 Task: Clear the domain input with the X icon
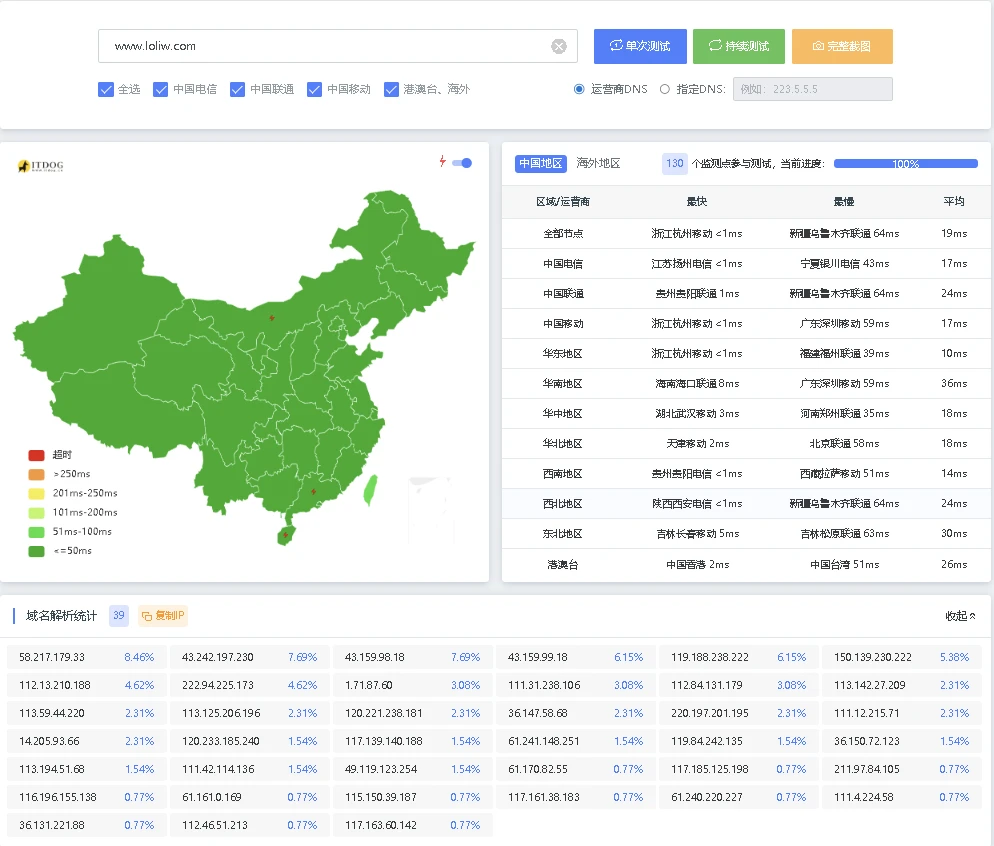coord(558,46)
